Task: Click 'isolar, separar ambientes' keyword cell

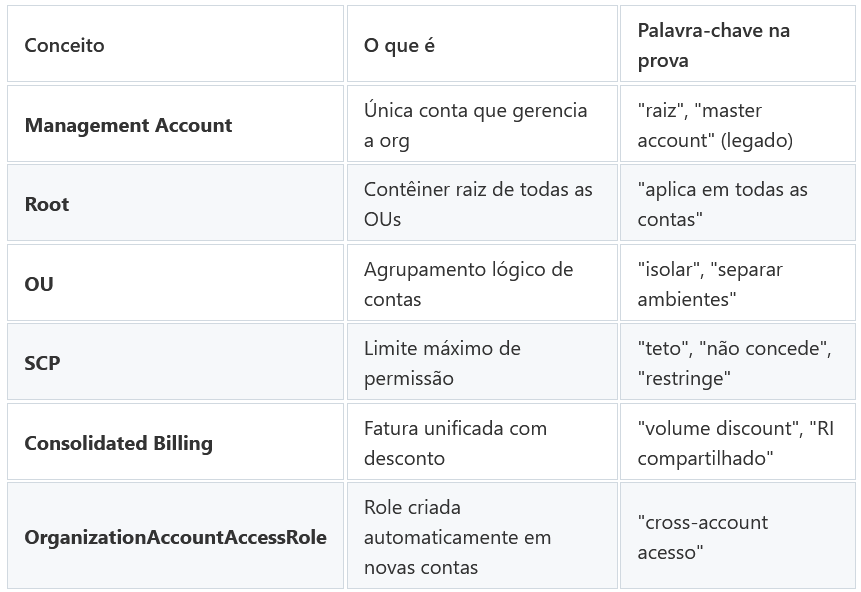Action: (x=737, y=283)
